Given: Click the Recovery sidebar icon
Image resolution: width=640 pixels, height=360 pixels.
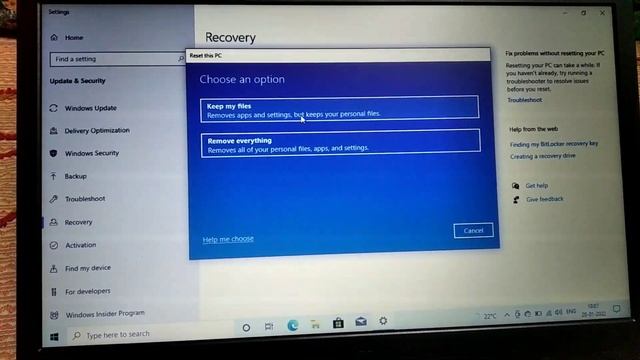Looking at the screenshot, I should 53,222.
